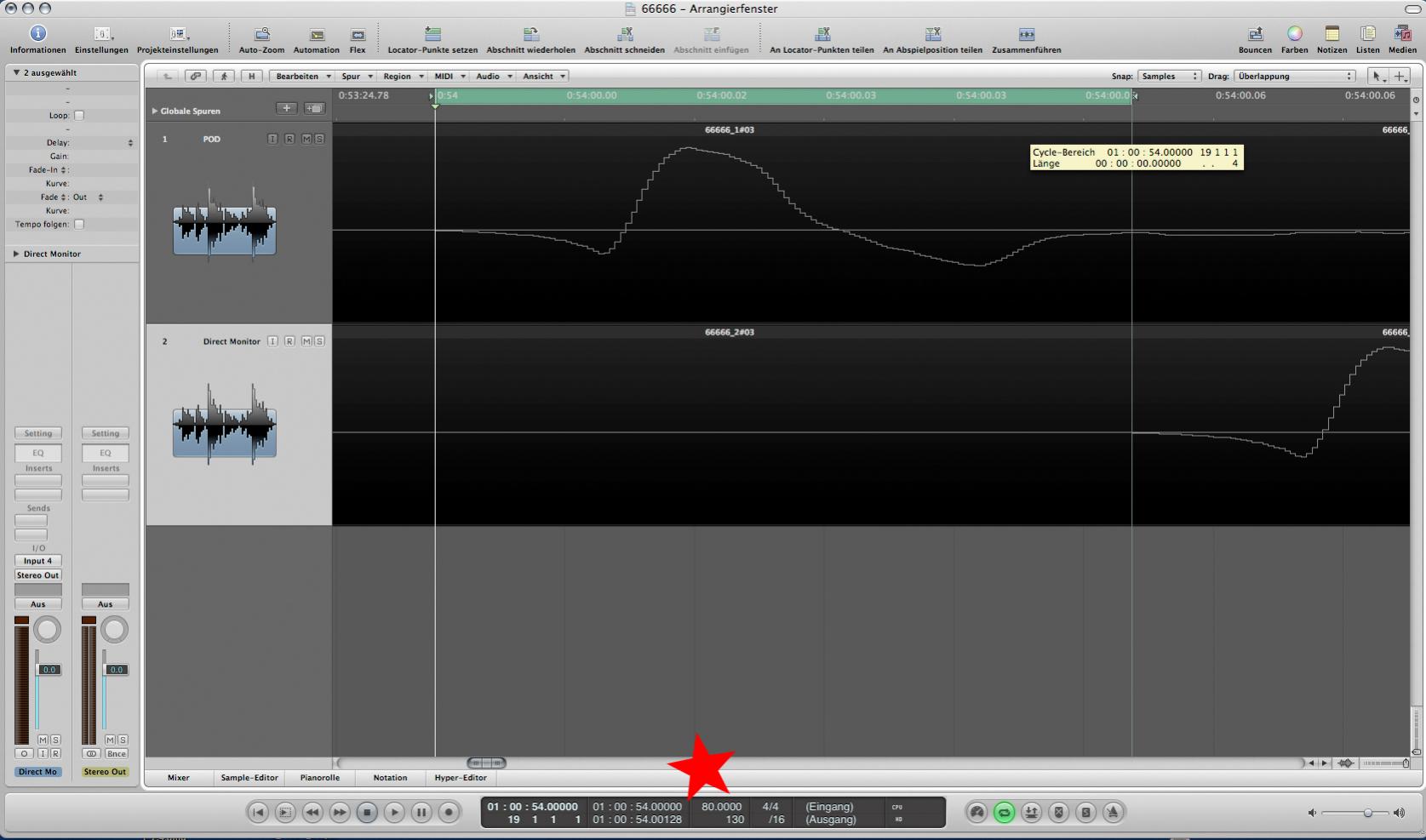The width and height of the screenshot is (1426, 840).
Task: Open the Snap Samples dropdown
Action: 1170,76
